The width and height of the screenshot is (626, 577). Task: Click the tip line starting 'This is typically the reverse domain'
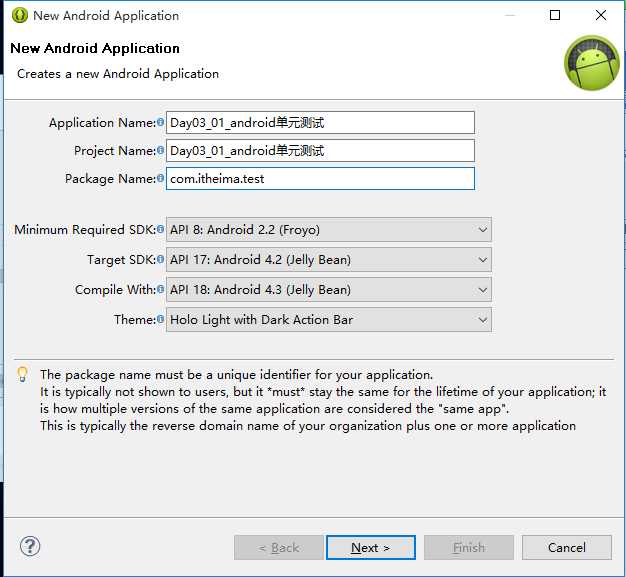tap(308, 426)
